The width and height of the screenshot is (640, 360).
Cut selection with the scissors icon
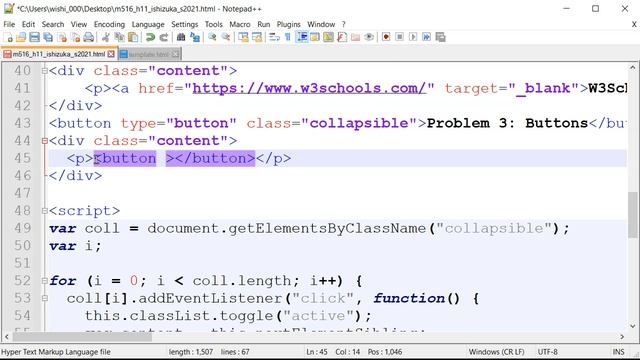106,38
